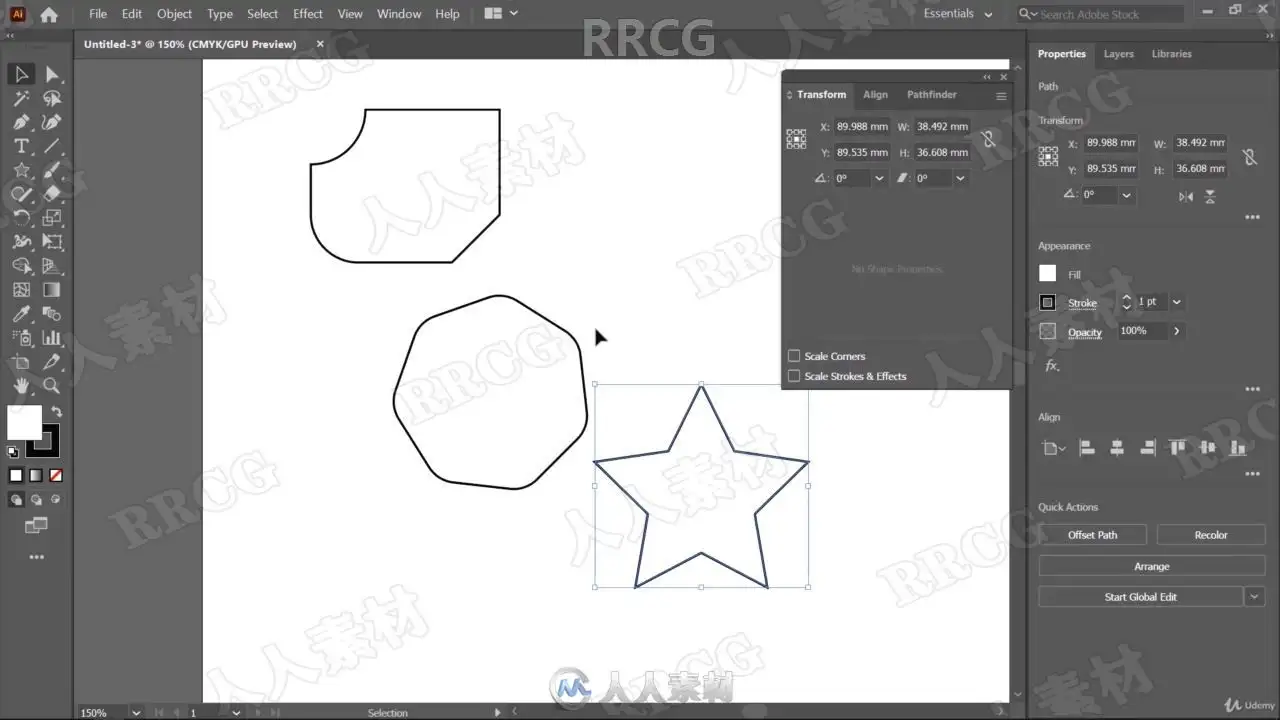Select the Shaper tool

tap(21, 194)
